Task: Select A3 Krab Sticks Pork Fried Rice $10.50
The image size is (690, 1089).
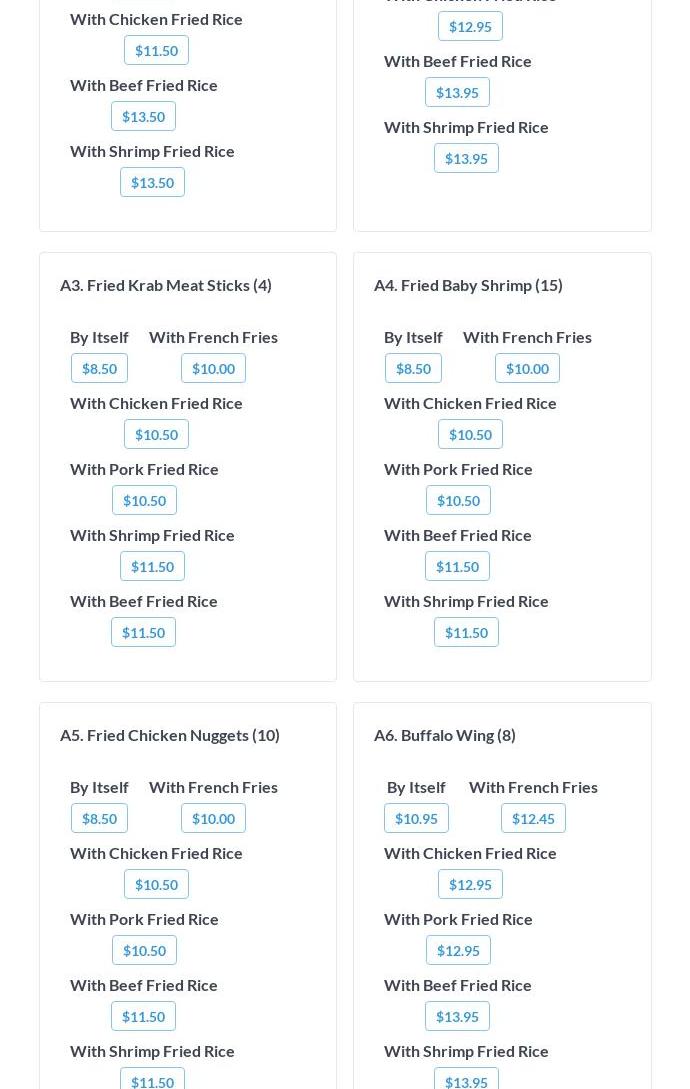Action: (x=144, y=500)
